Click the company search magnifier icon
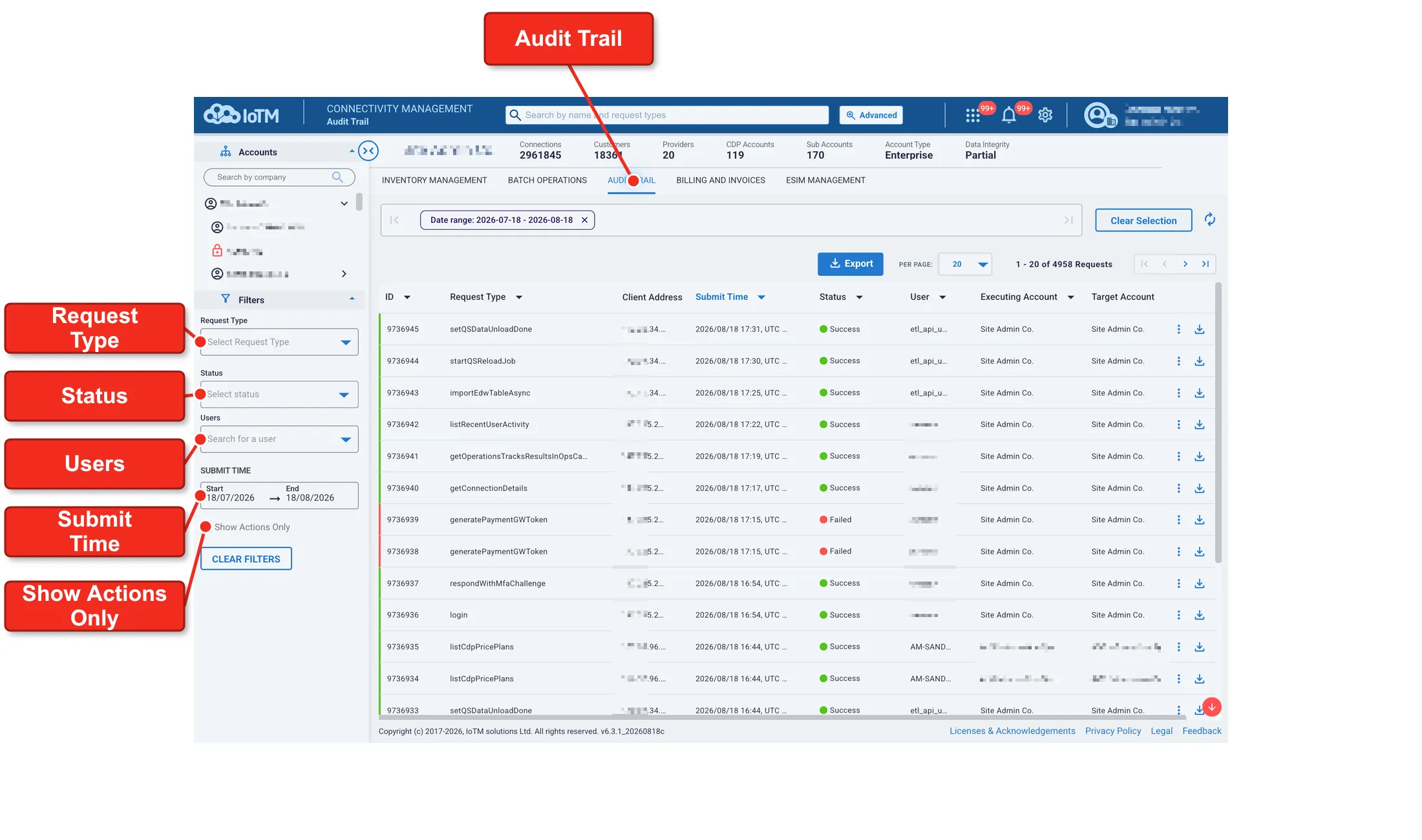Viewport: 1422px width, 840px height. [x=337, y=177]
